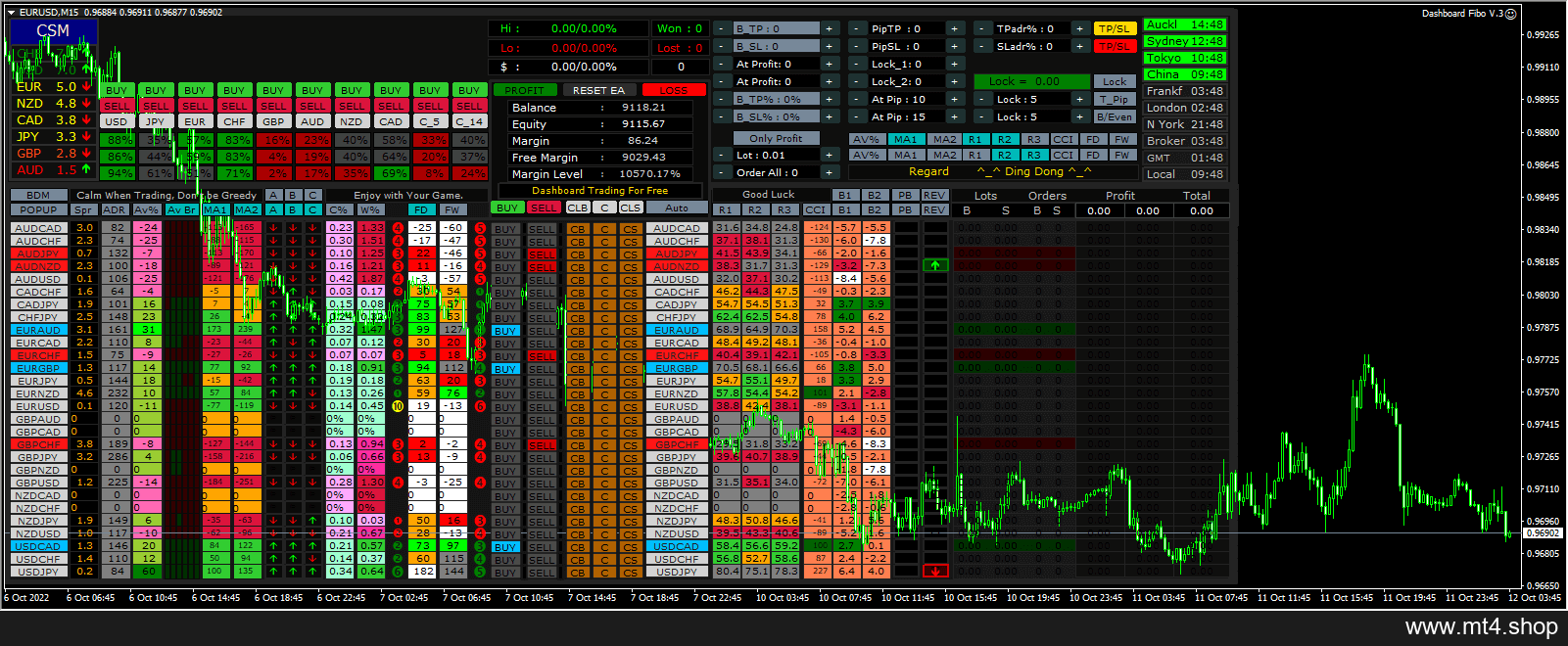Increase Lot 0.01 with plus button

click(x=830, y=155)
